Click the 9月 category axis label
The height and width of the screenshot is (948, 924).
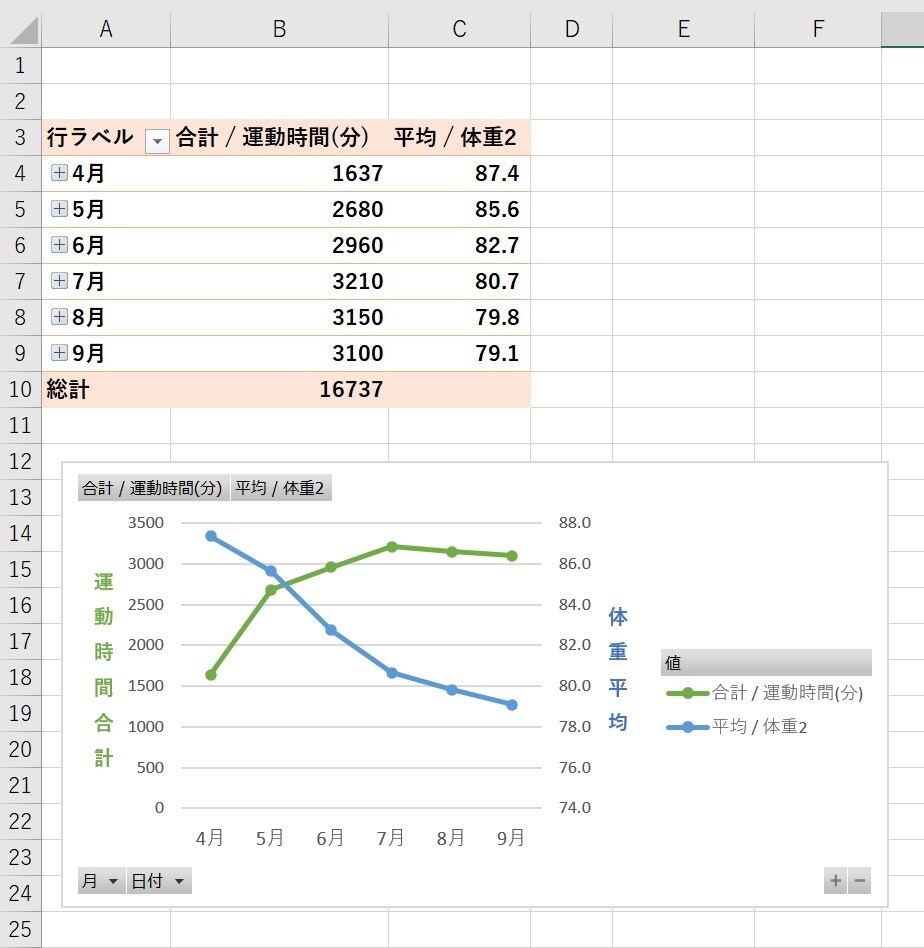(511, 838)
